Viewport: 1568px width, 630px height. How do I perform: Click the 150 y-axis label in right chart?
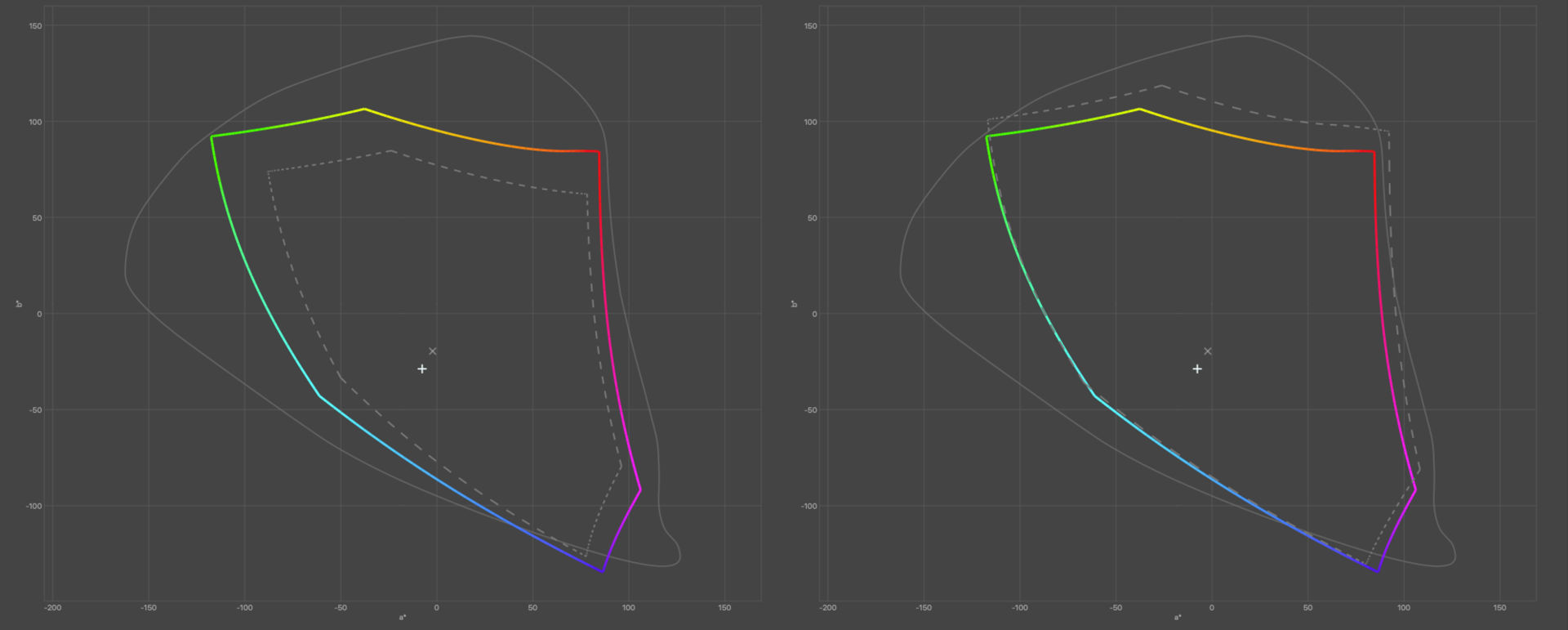[809, 26]
